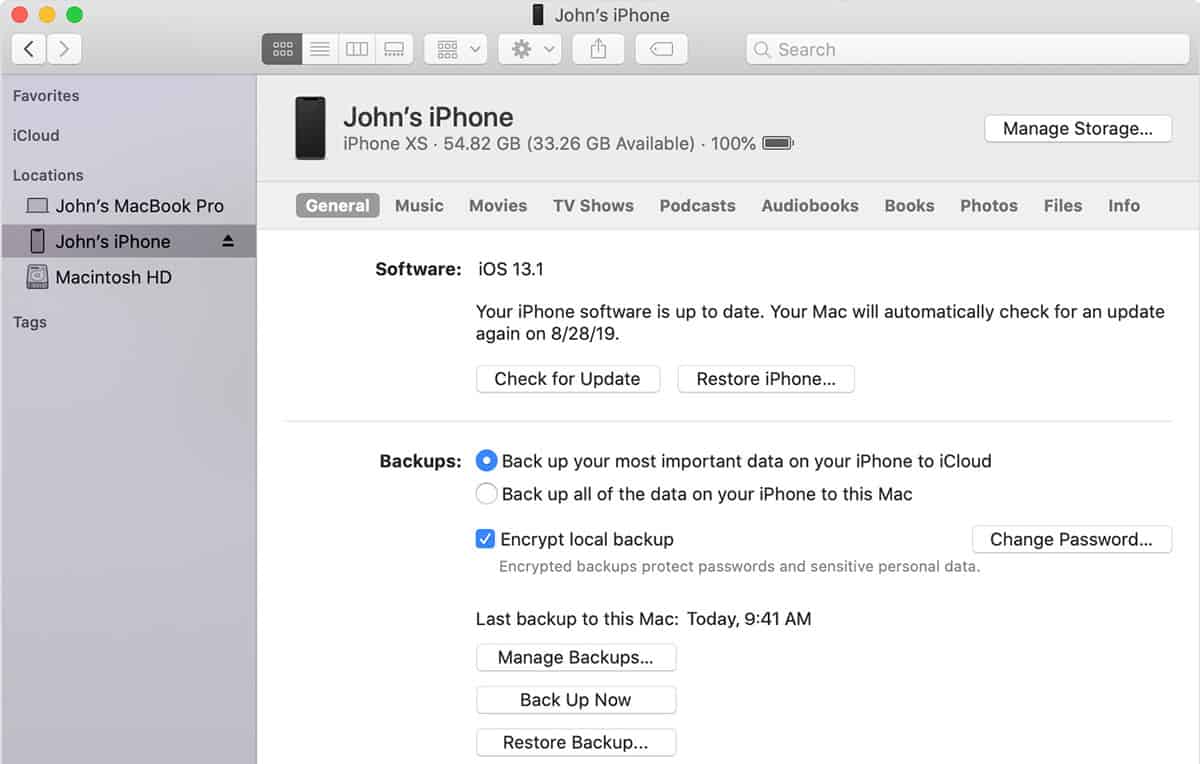This screenshot has width=1200, height=764.
Task: Switch to icon view in toolbar
Action: point(282,49)
